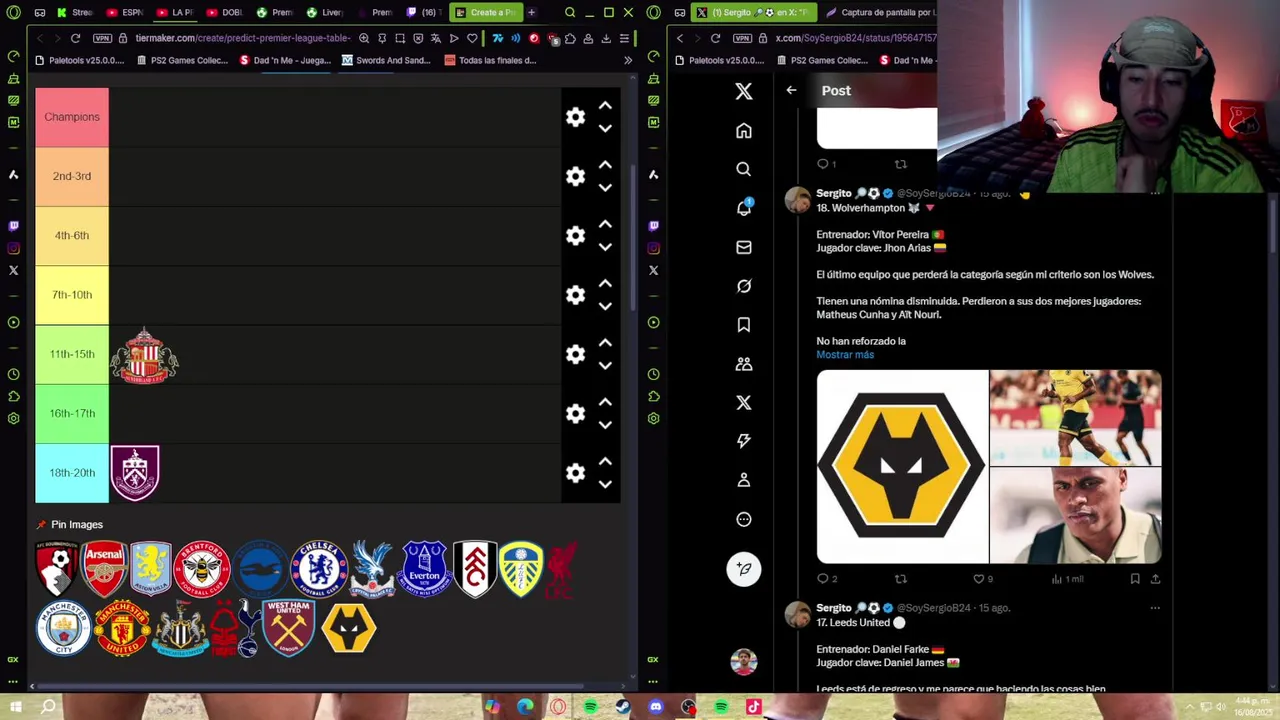
Task: Expand 'Mostrar más' on Wolverhampton post
Action: [845, 355]
